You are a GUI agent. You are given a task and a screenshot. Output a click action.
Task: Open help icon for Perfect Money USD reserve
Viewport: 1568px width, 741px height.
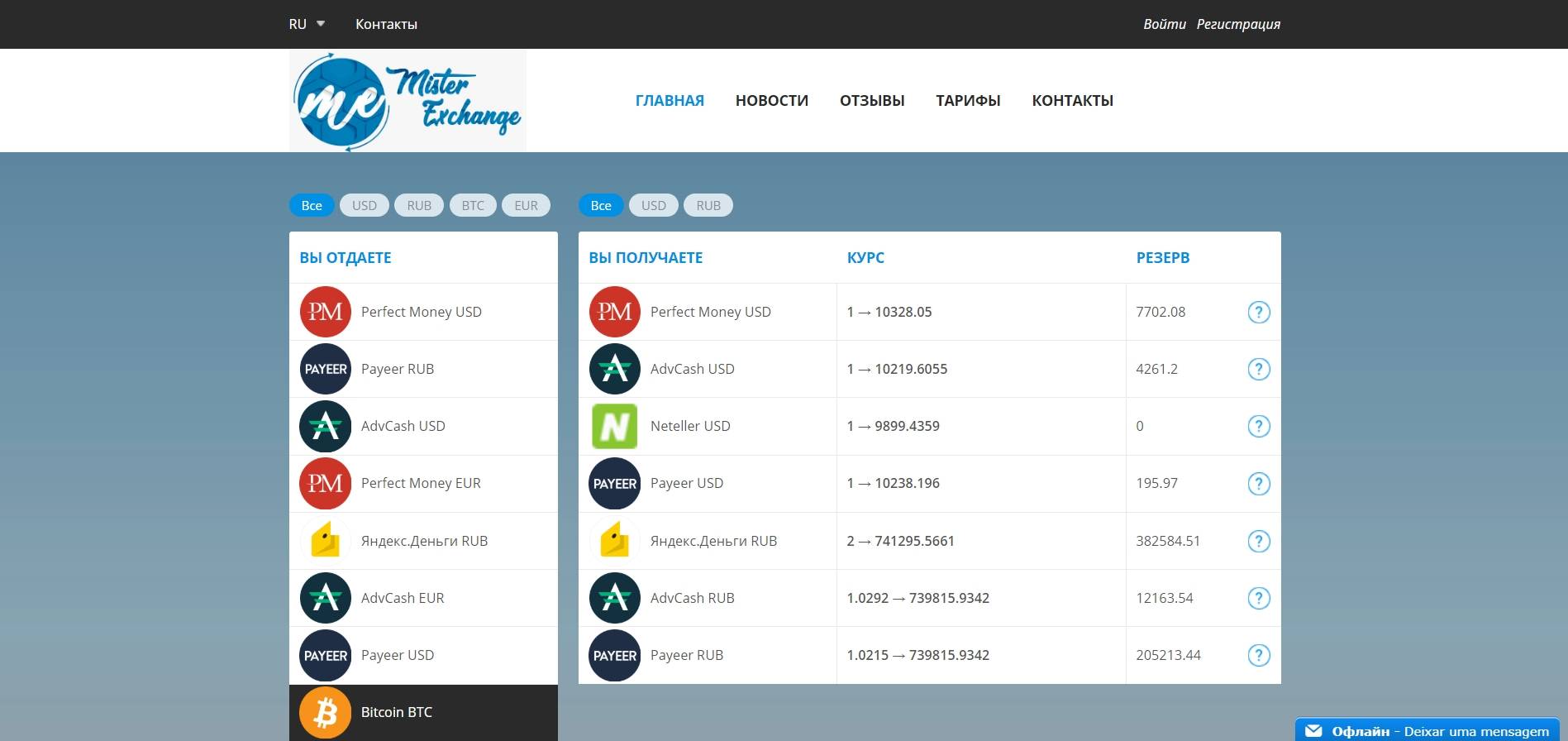(x=1258, y=312)
